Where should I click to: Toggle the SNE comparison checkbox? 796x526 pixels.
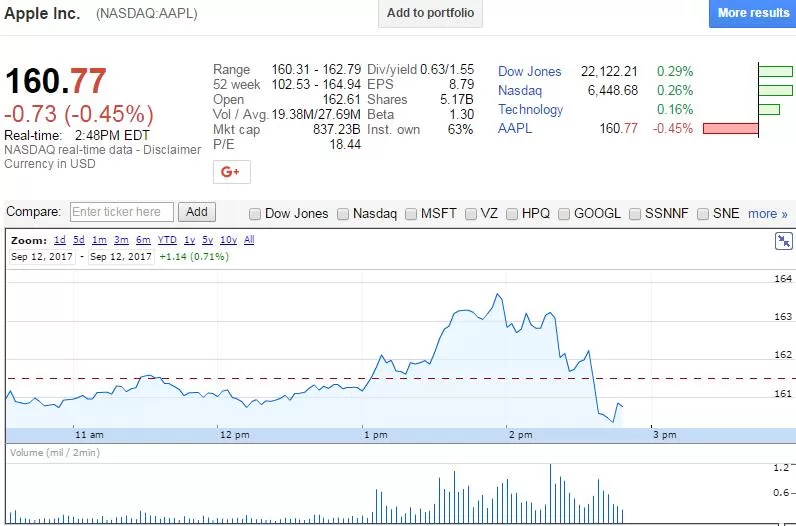click(x=703, y=214)
